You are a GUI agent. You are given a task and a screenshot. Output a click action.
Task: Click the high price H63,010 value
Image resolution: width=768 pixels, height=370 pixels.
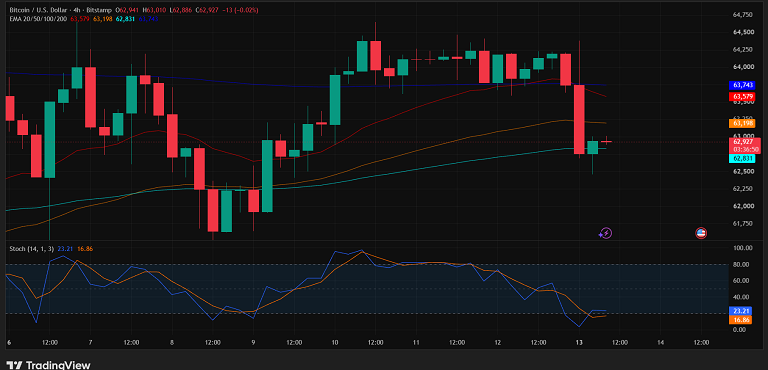153,10
